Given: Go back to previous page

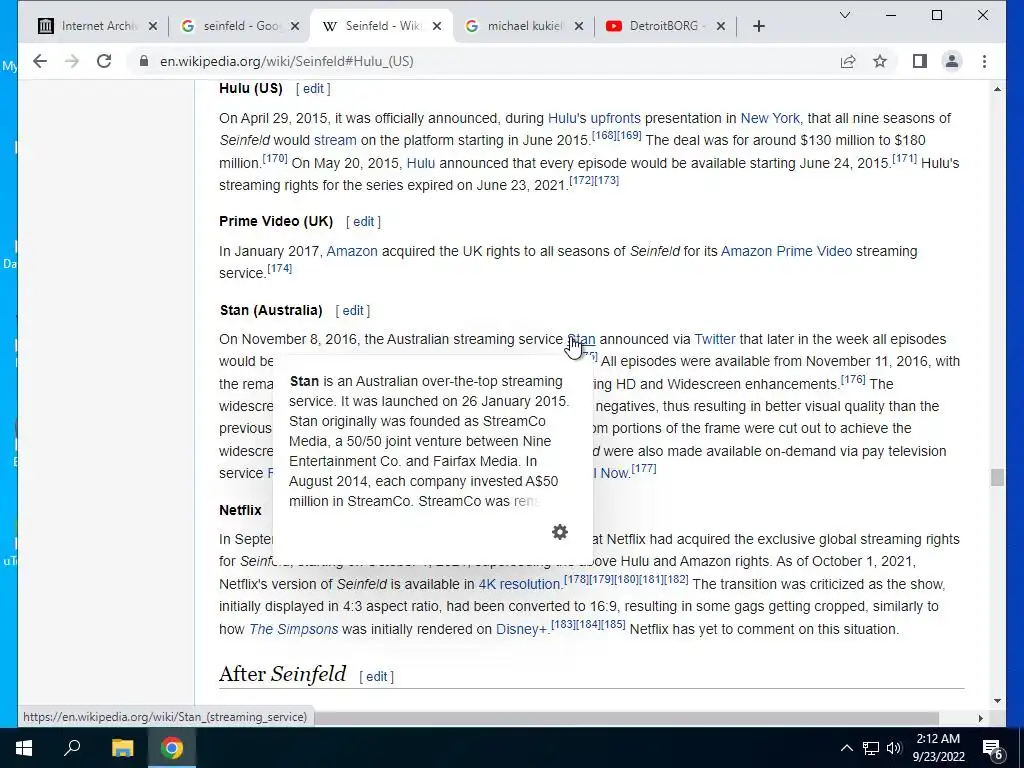Looking at the screenshot, I should coord(40,61).
